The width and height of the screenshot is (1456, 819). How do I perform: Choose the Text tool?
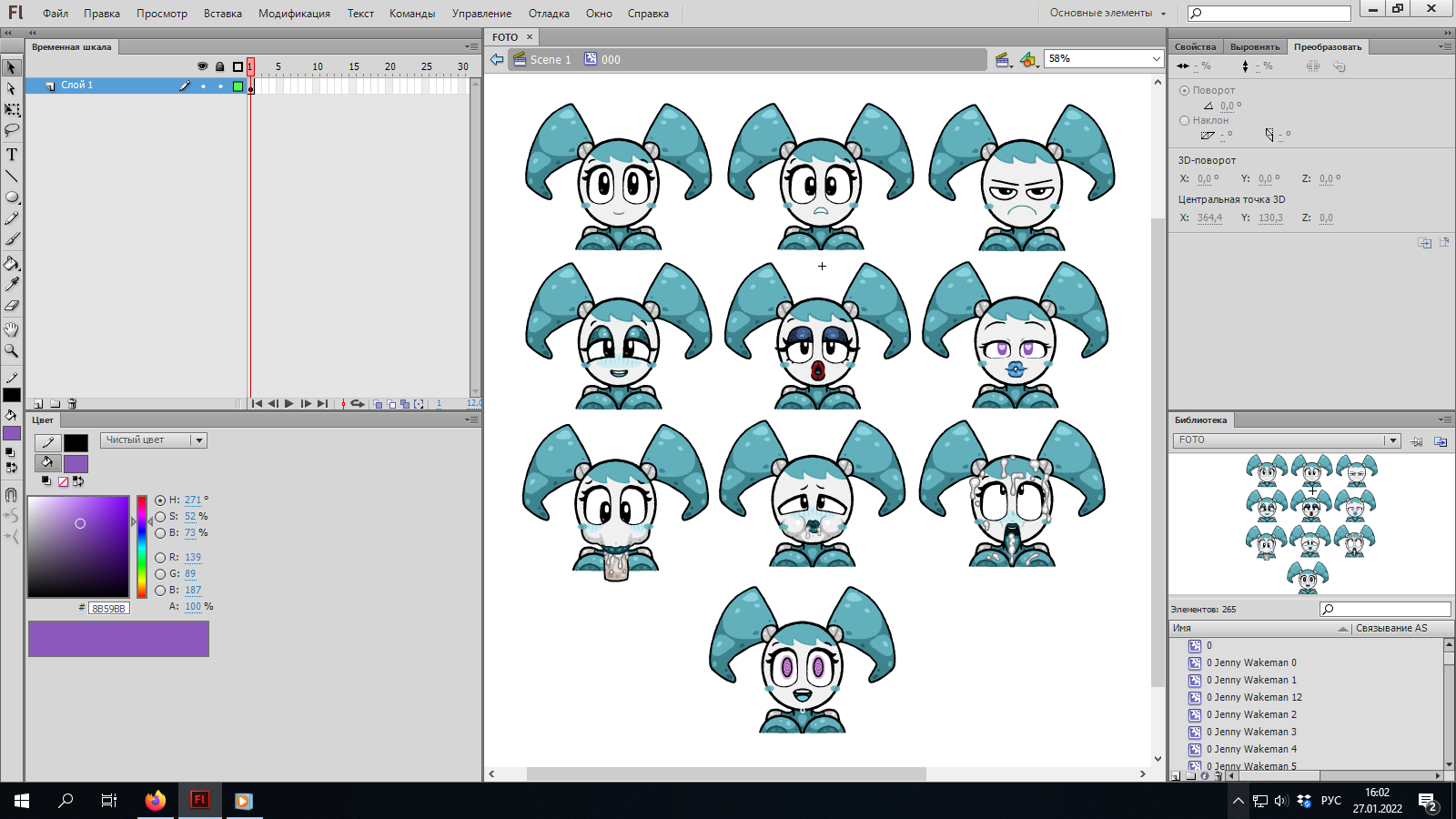(11, 155)
